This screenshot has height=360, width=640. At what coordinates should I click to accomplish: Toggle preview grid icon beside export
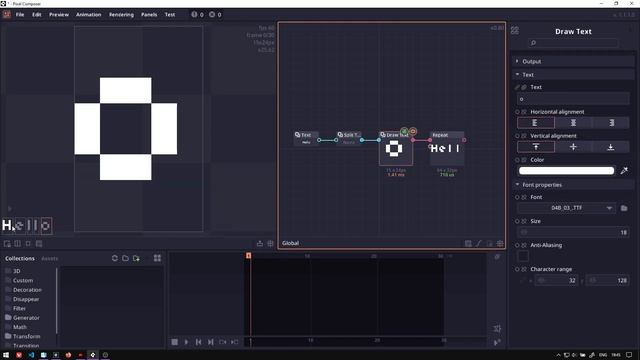tap(270, 244)
